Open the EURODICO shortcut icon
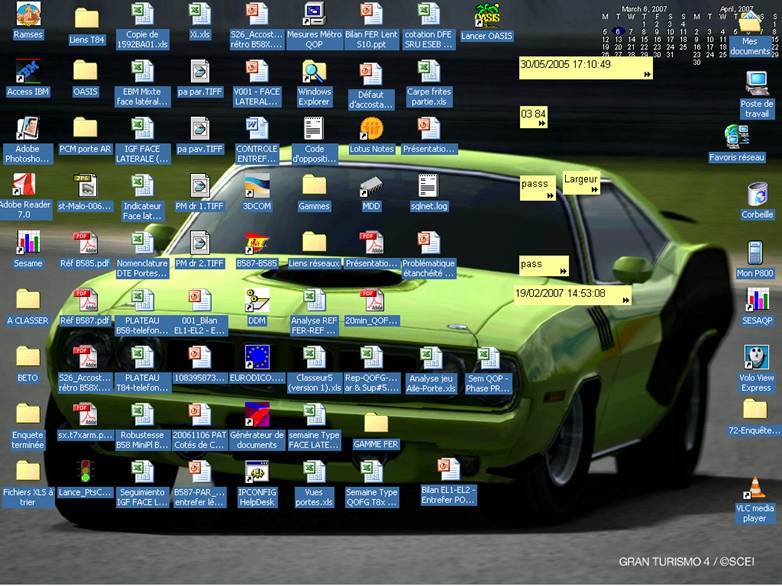 (x=257, y=358)
